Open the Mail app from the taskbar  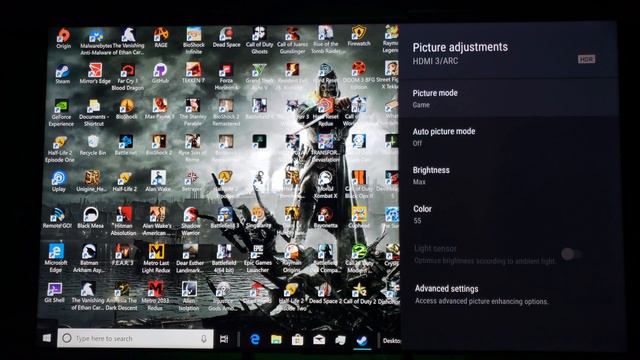pyautogui.click(x=319, y=340)
